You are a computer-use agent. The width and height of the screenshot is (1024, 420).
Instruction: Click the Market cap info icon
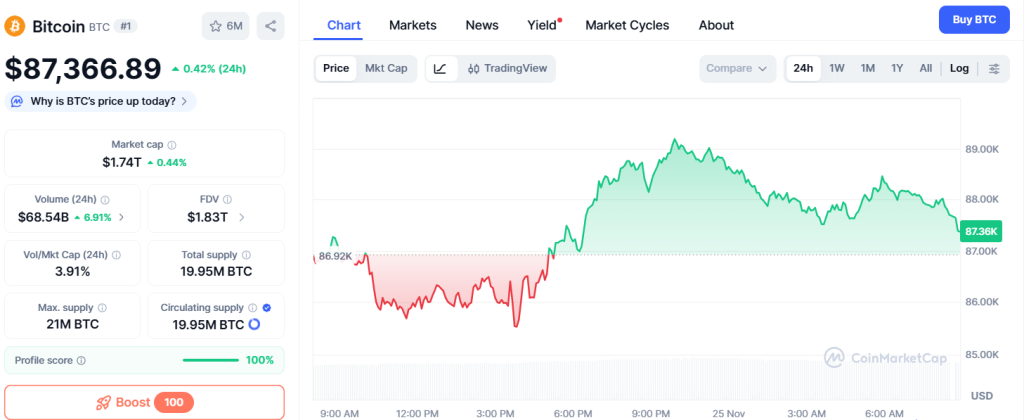[172, 145]
